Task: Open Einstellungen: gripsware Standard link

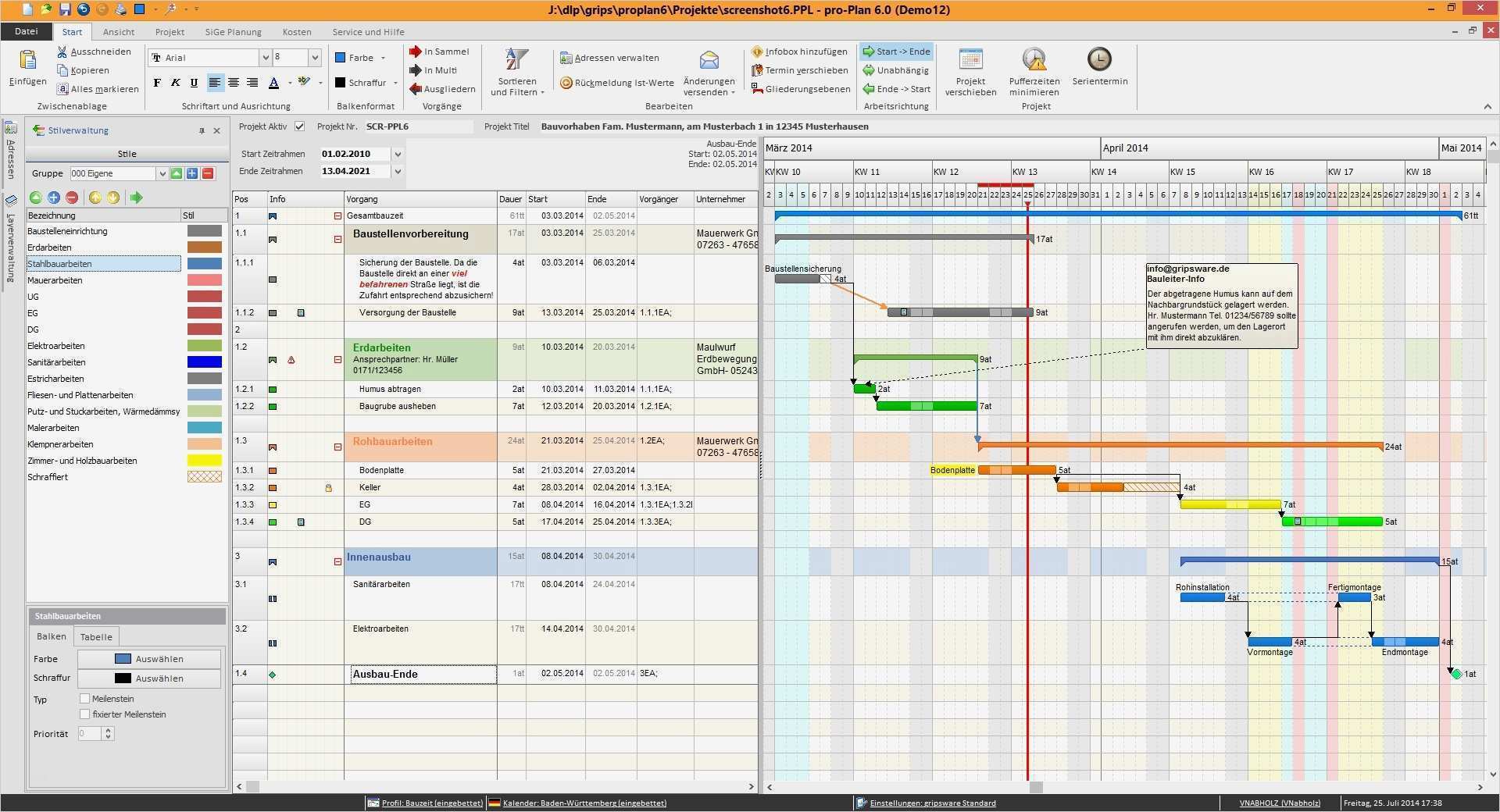Action: pos(926,803)
